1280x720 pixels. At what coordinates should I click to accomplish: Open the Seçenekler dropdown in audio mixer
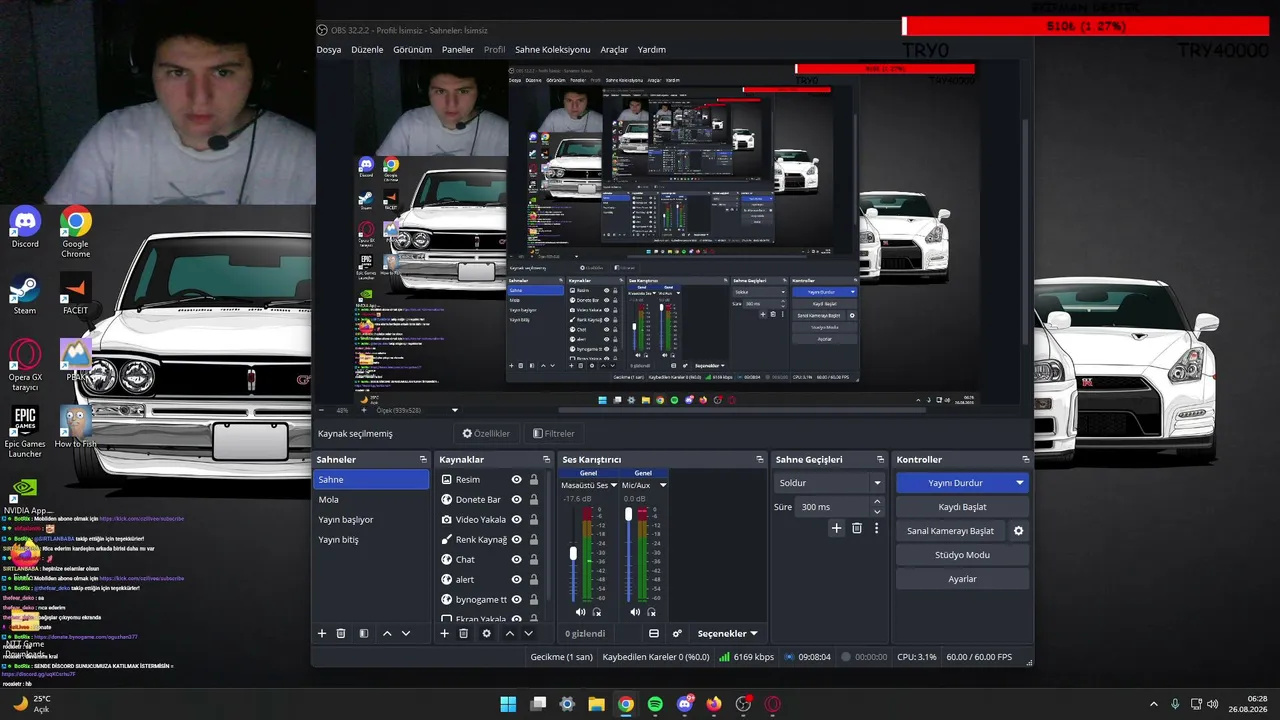click(727, 633)
